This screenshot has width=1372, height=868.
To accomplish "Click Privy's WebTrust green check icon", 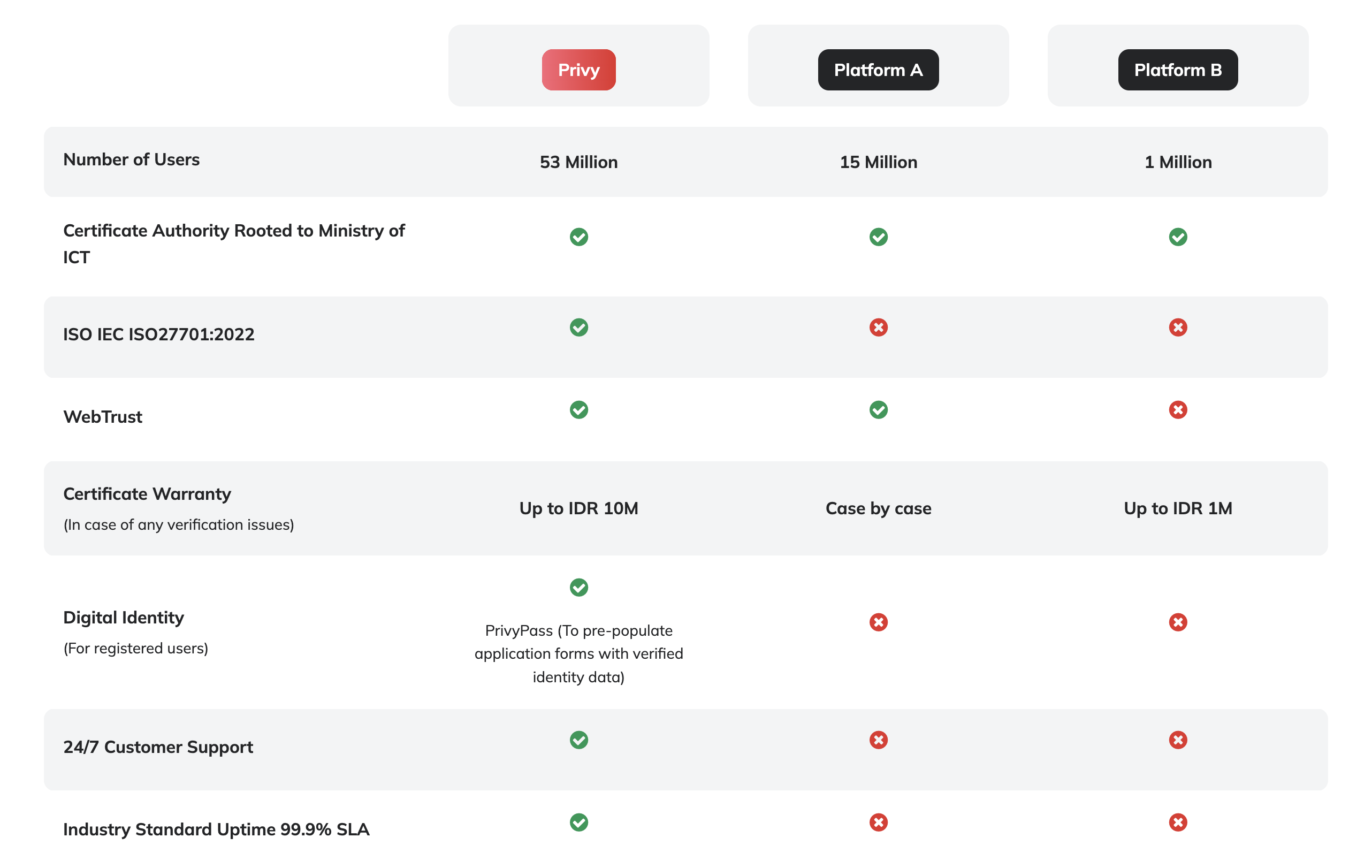I will point(579,410).
